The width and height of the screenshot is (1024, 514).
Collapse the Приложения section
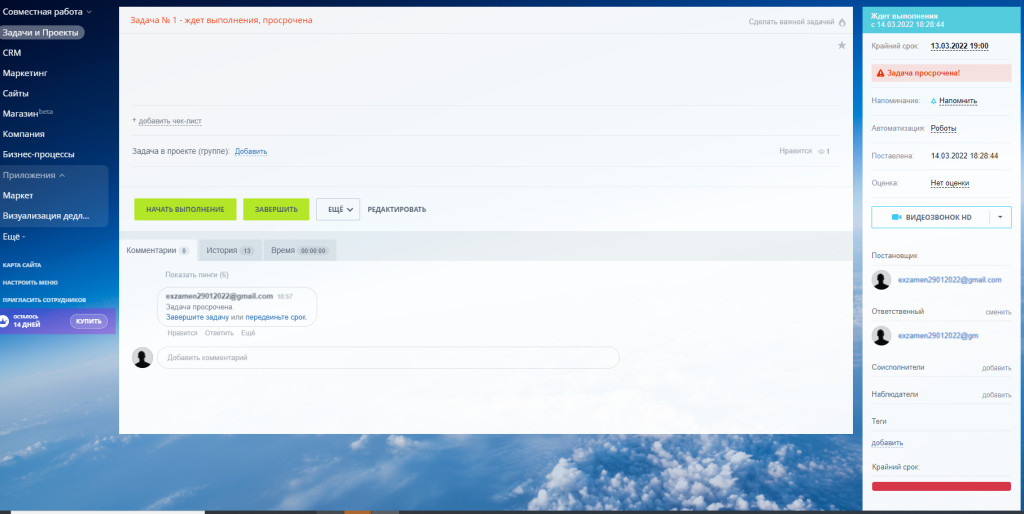pos(34,175)
